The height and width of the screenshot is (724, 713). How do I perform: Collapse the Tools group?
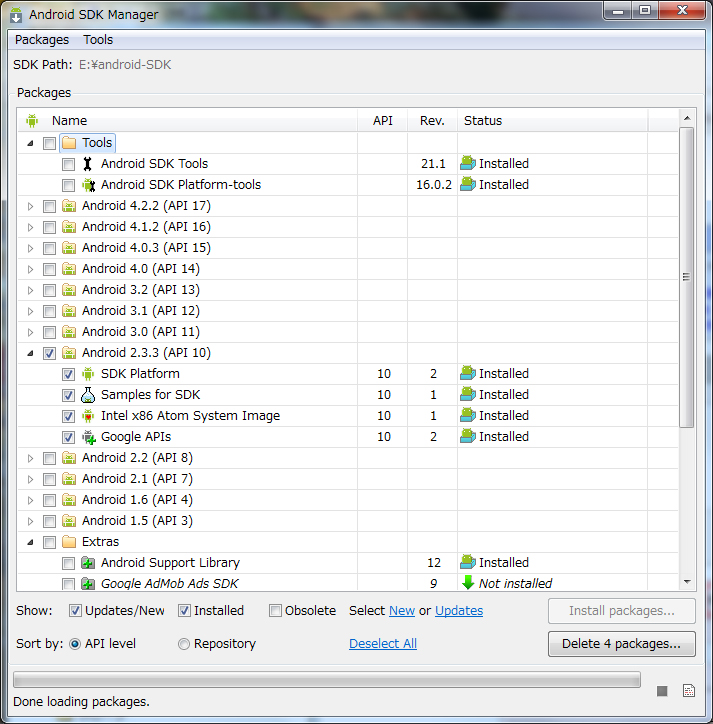pyautogui.click(x=30, y=143)
